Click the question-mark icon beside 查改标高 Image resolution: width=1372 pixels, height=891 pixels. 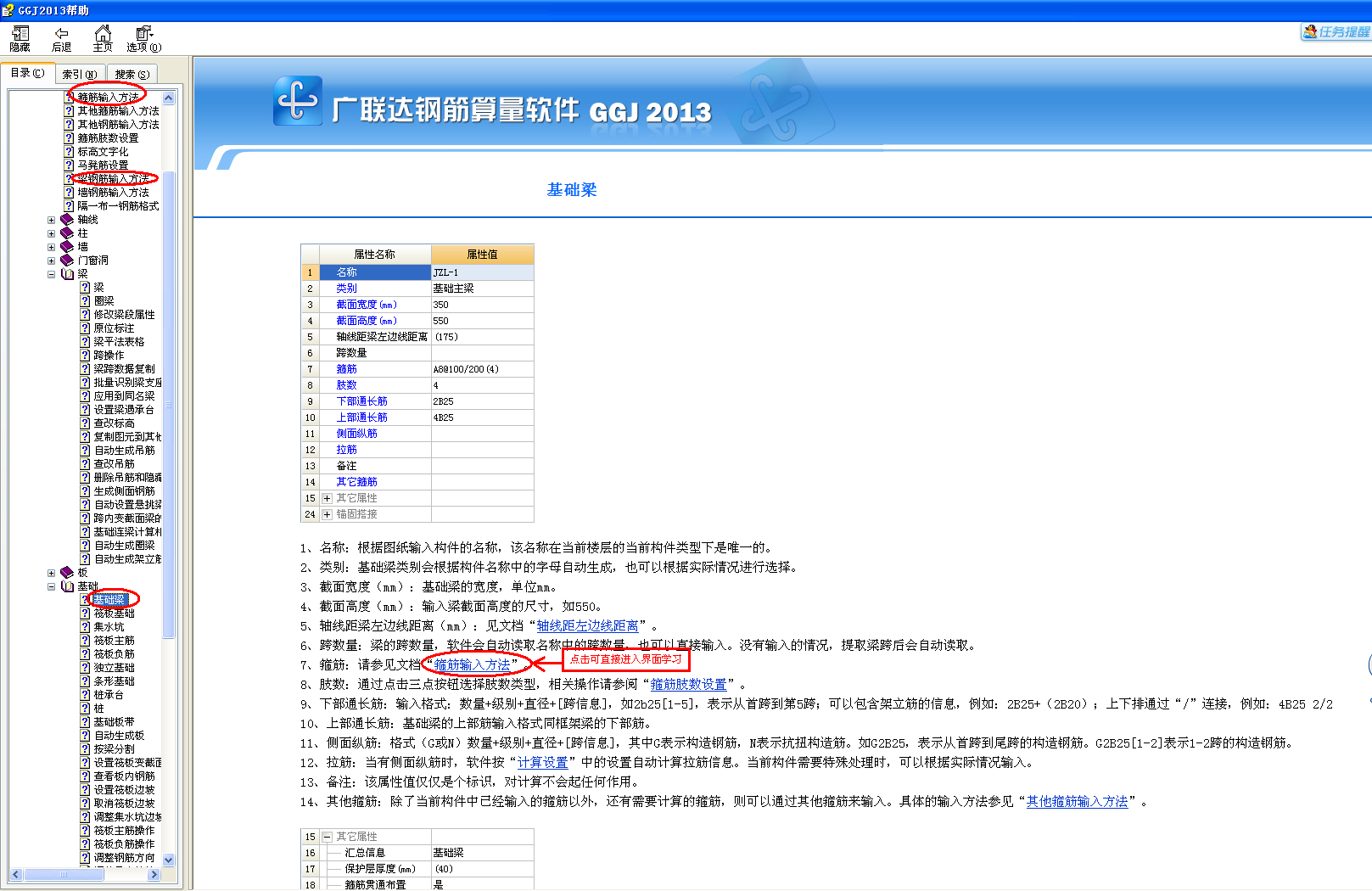coord(85,423)
